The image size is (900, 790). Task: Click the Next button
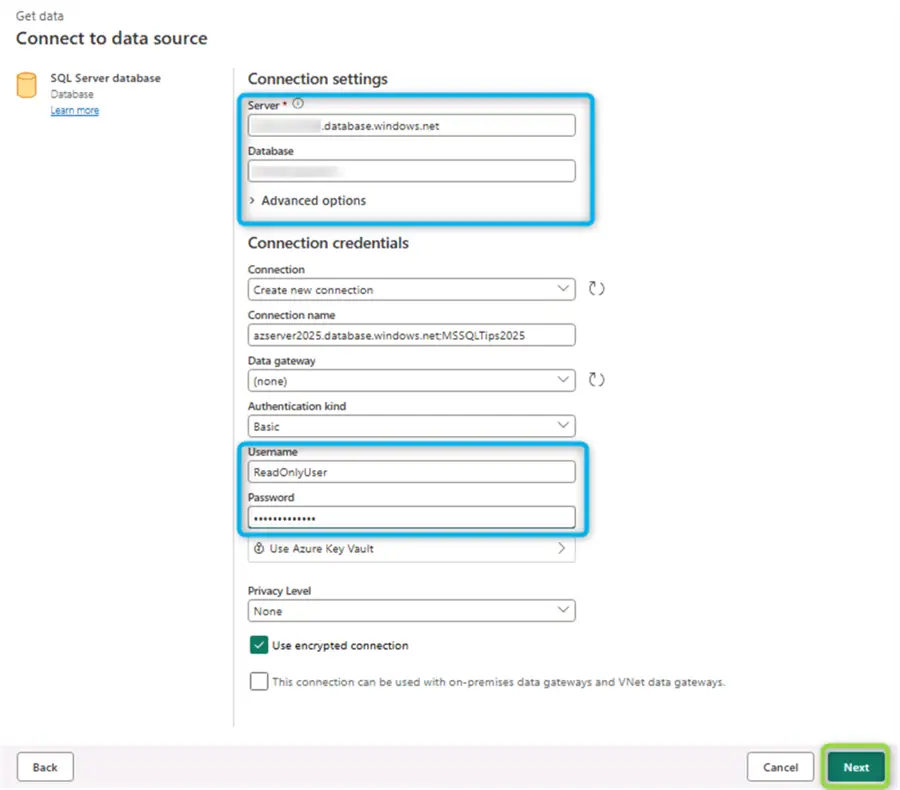point(856,767)
